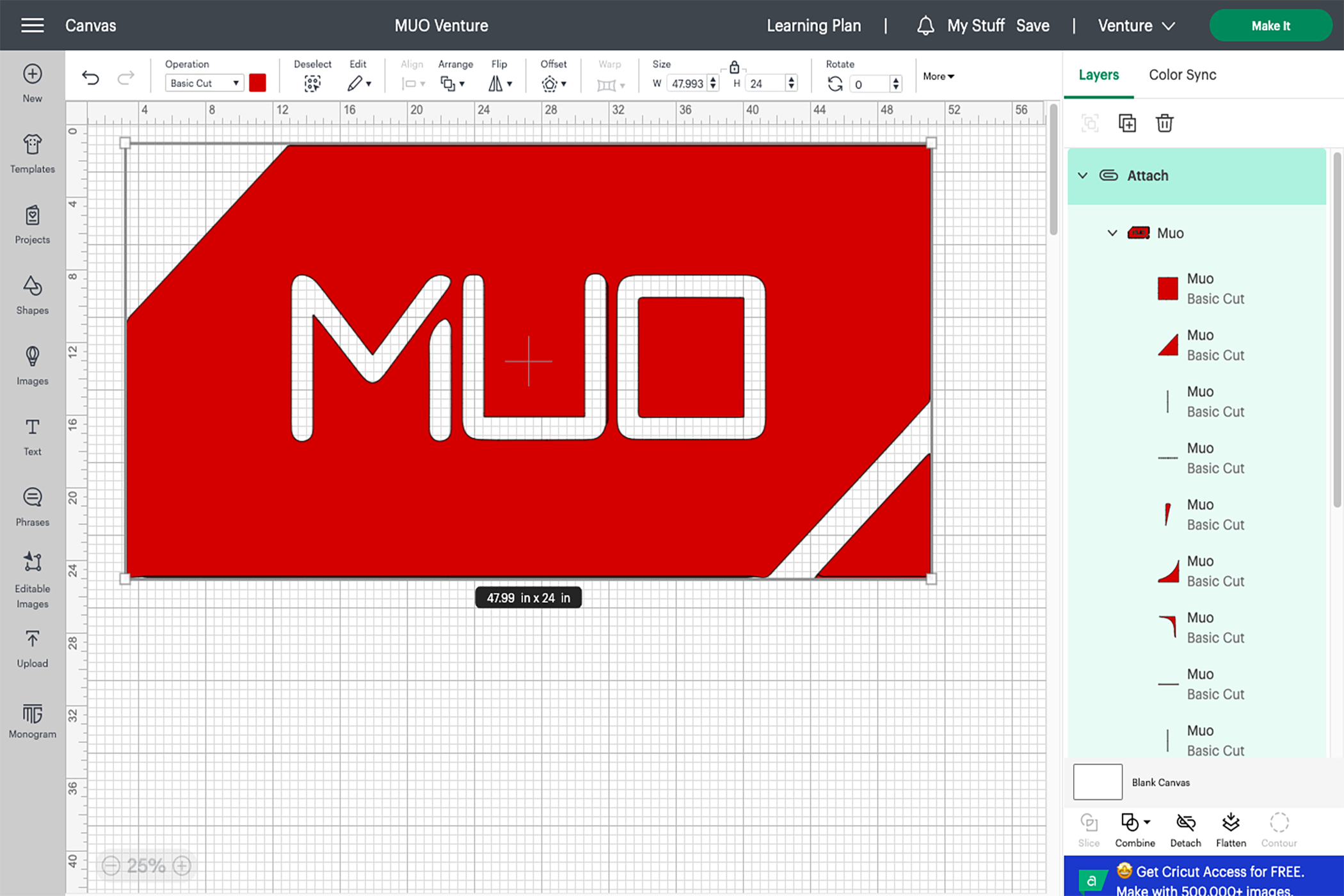1344x896 pixels.
Task: Switch to the Color Sync tab
Action: coord(1182,74)
